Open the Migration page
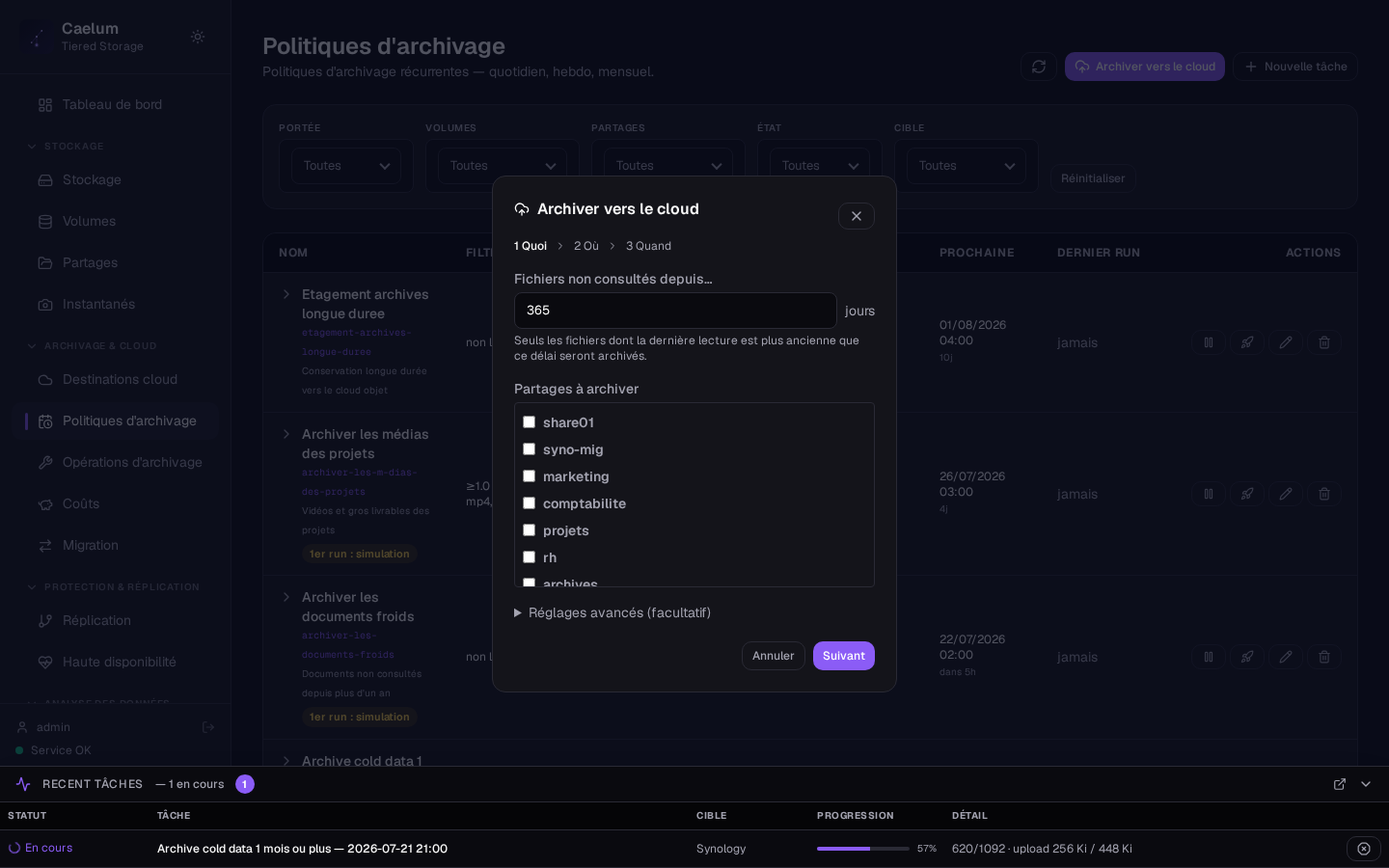The width and height of the screenshot is (1389, 868). pos(115,545)
